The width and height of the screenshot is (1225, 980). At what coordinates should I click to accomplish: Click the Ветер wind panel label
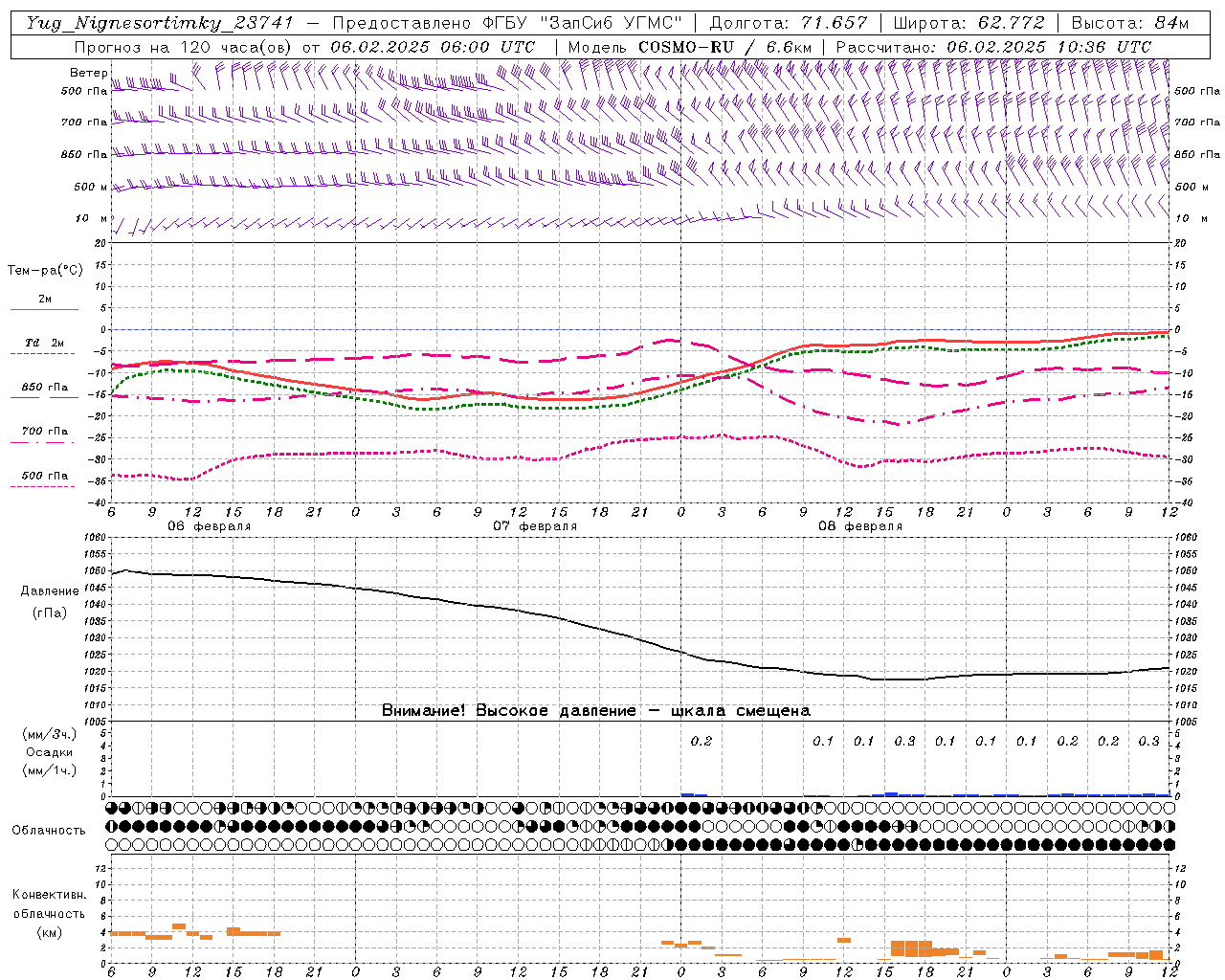click(89, 73)
